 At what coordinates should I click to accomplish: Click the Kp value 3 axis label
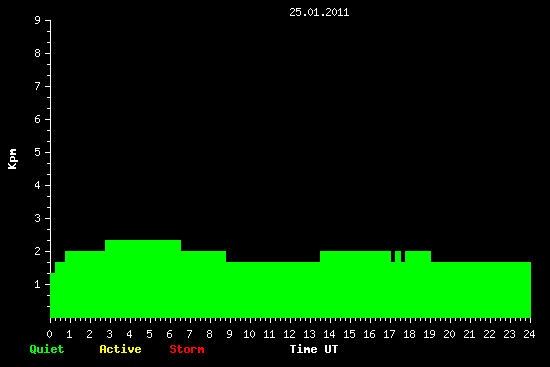[x=38, y=218]
